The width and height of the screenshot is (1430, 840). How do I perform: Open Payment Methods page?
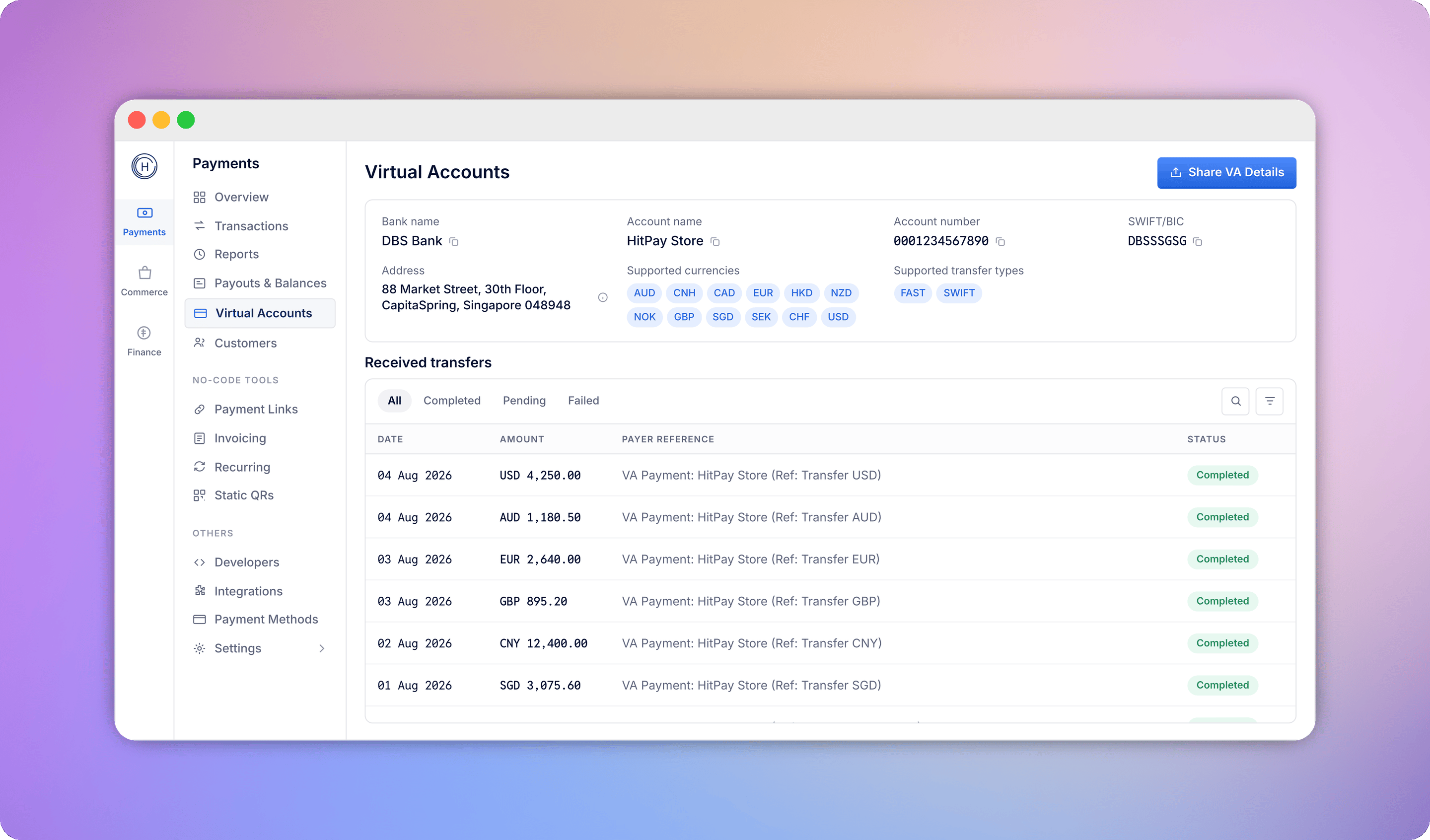point(266,619)
